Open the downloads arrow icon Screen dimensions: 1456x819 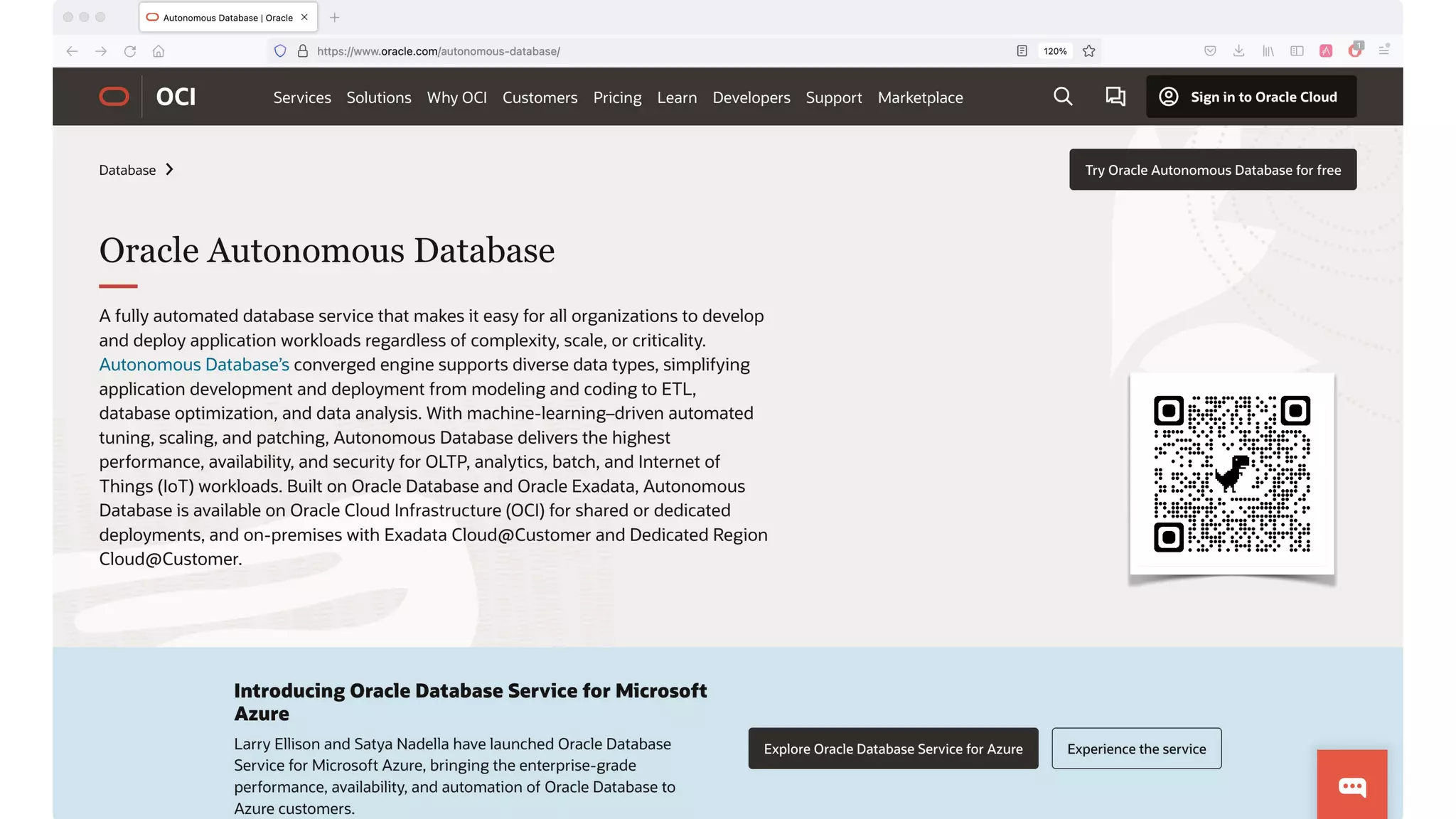click(1238, 51)
